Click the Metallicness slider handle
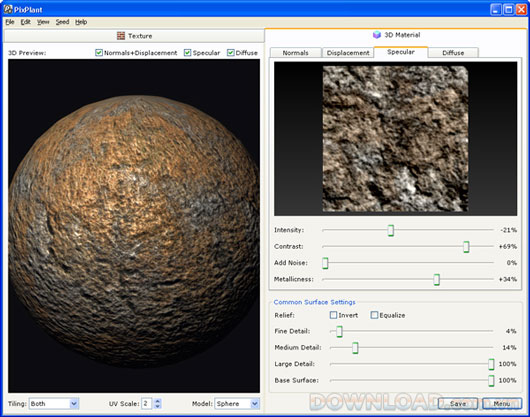Image resolution: width=530 pixels, height=417 pixels. tap(437, 279)
